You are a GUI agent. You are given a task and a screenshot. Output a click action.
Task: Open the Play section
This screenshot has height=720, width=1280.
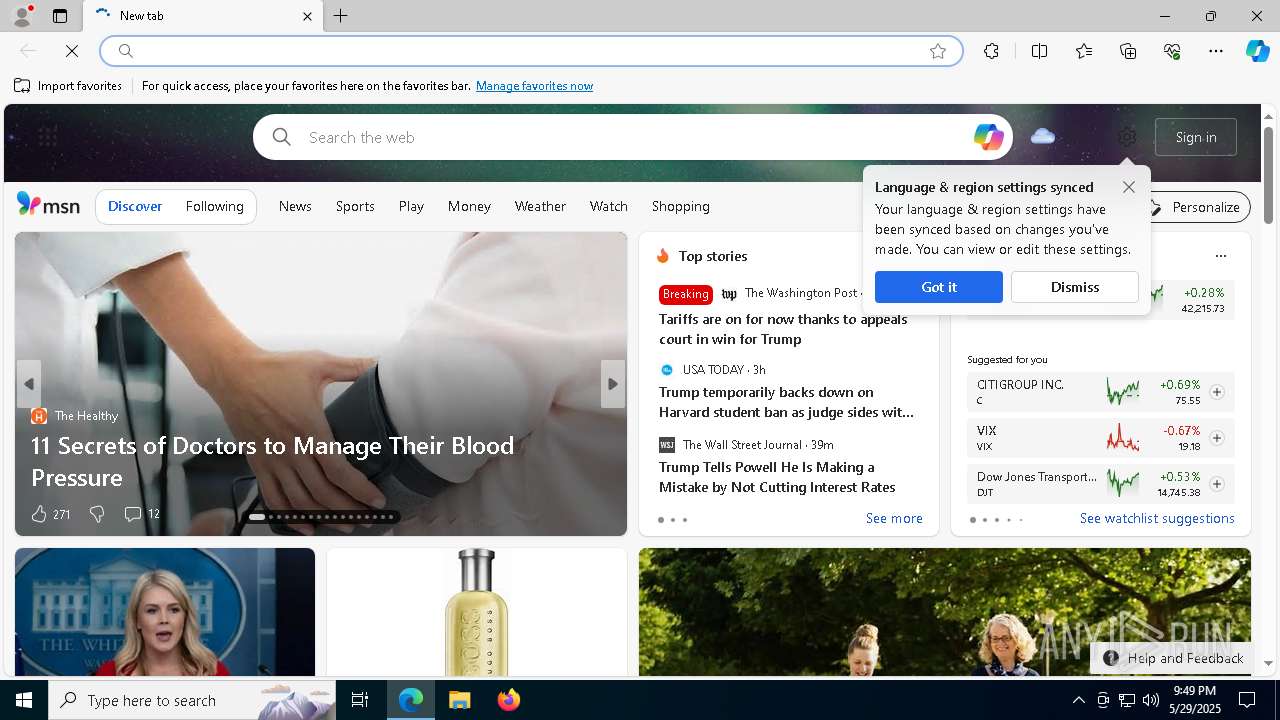[411, 206]
